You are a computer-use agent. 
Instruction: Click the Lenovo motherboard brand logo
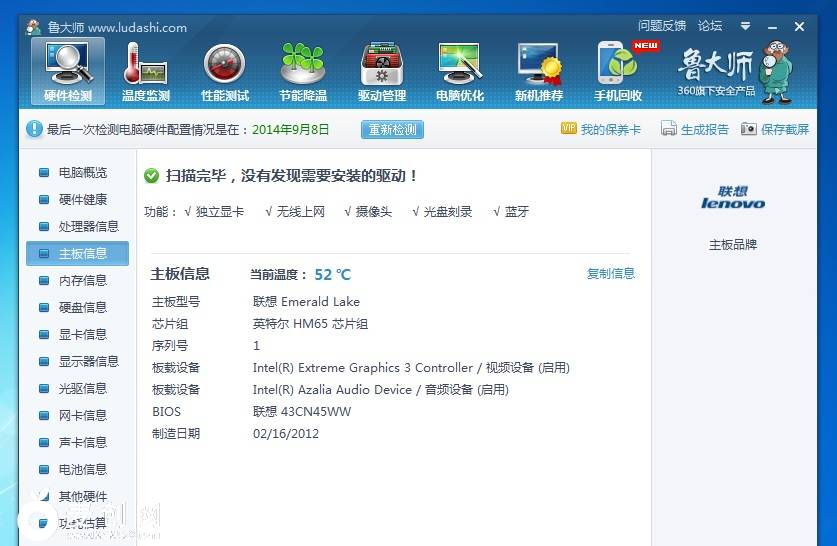pyautogui.click(x=732, y=198)
